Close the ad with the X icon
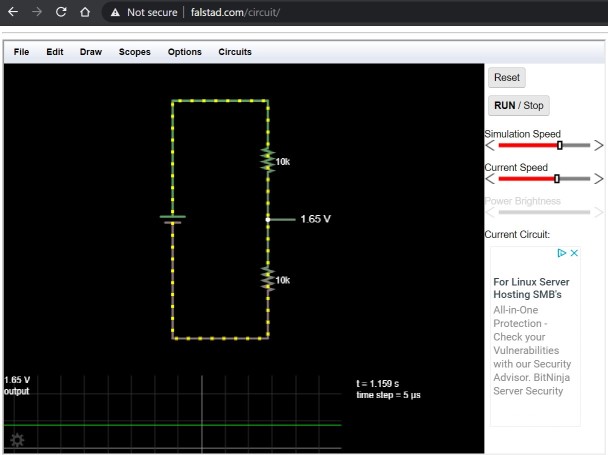Viewport: 608px width, 455px height. (574, 253)
